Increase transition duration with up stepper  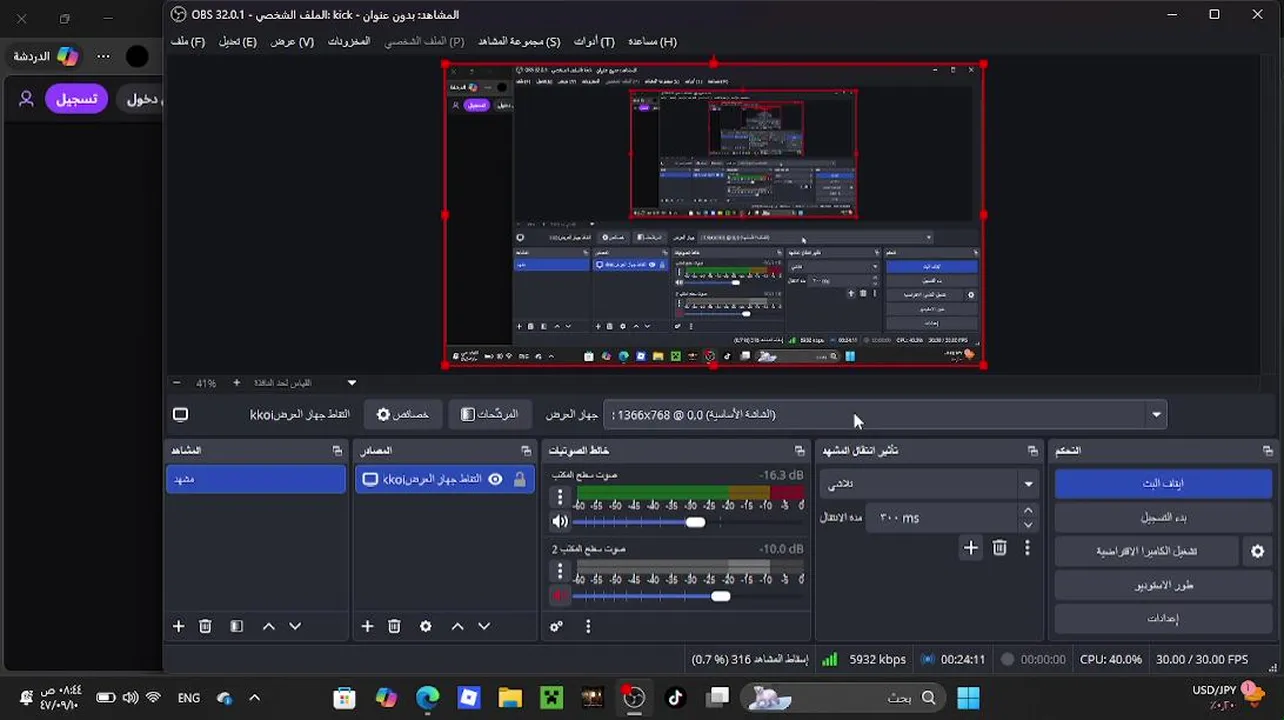[x=1028, y=511]
